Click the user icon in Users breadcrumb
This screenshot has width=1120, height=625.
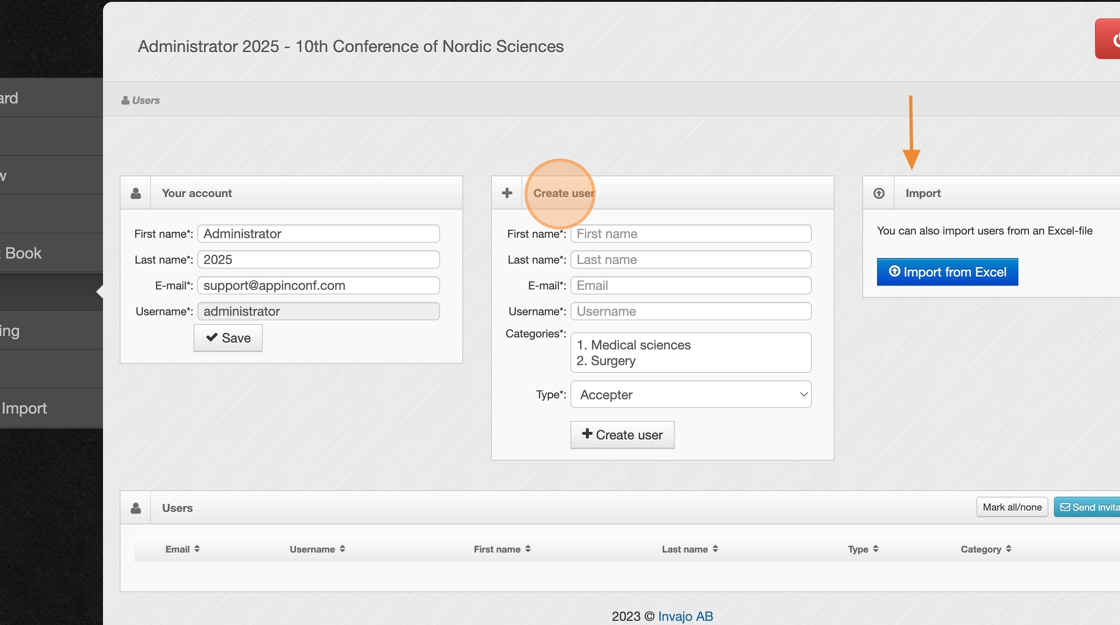point(125,100)
